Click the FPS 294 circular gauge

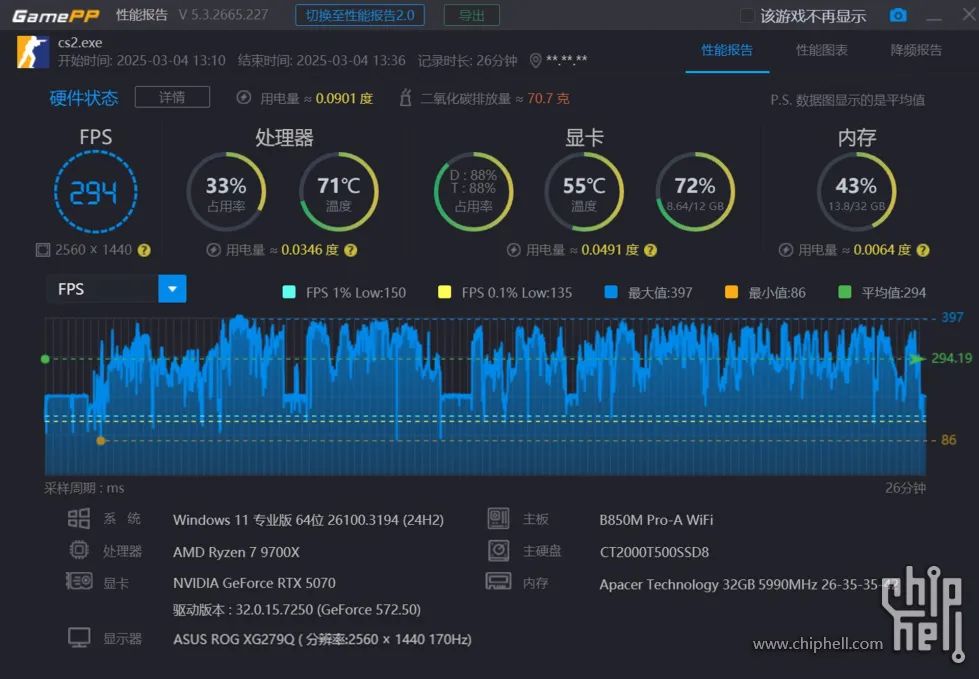click(95, 192)
